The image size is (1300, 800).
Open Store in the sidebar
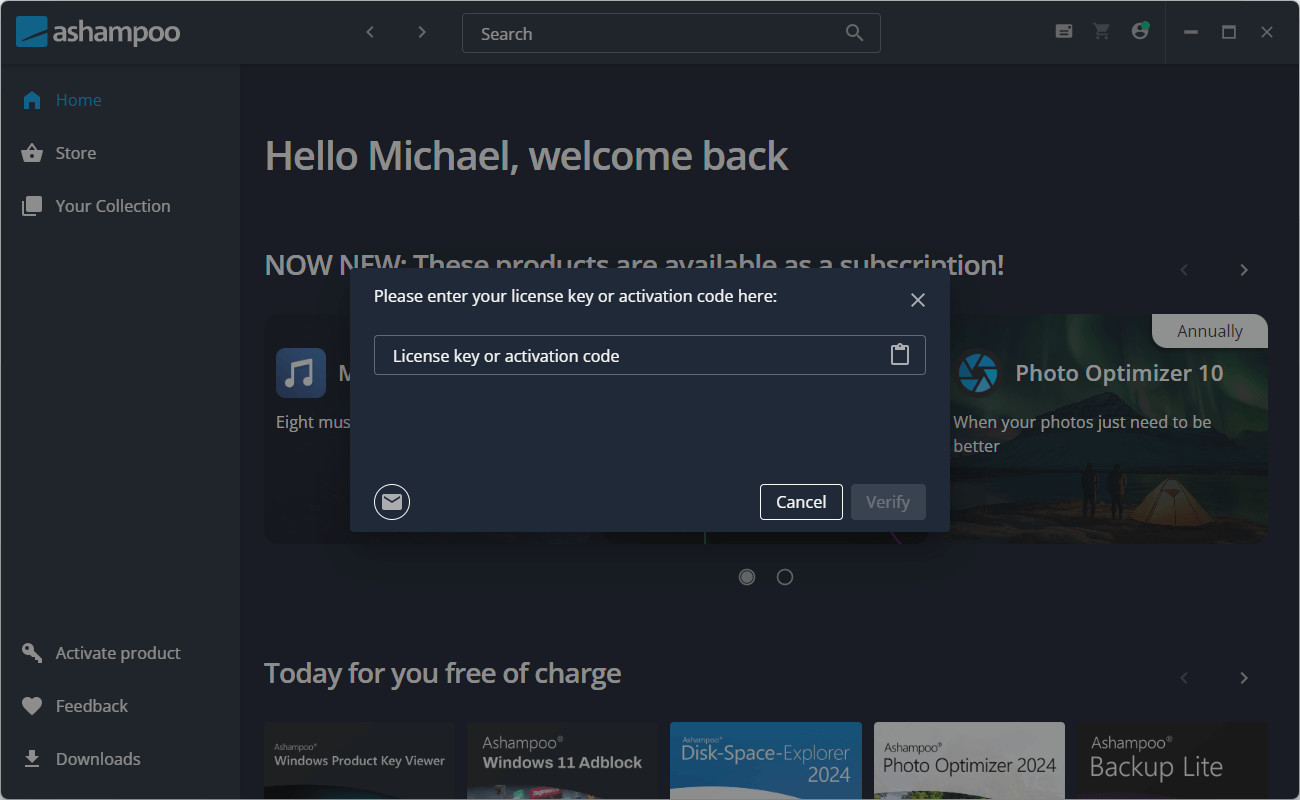(120, 153)
